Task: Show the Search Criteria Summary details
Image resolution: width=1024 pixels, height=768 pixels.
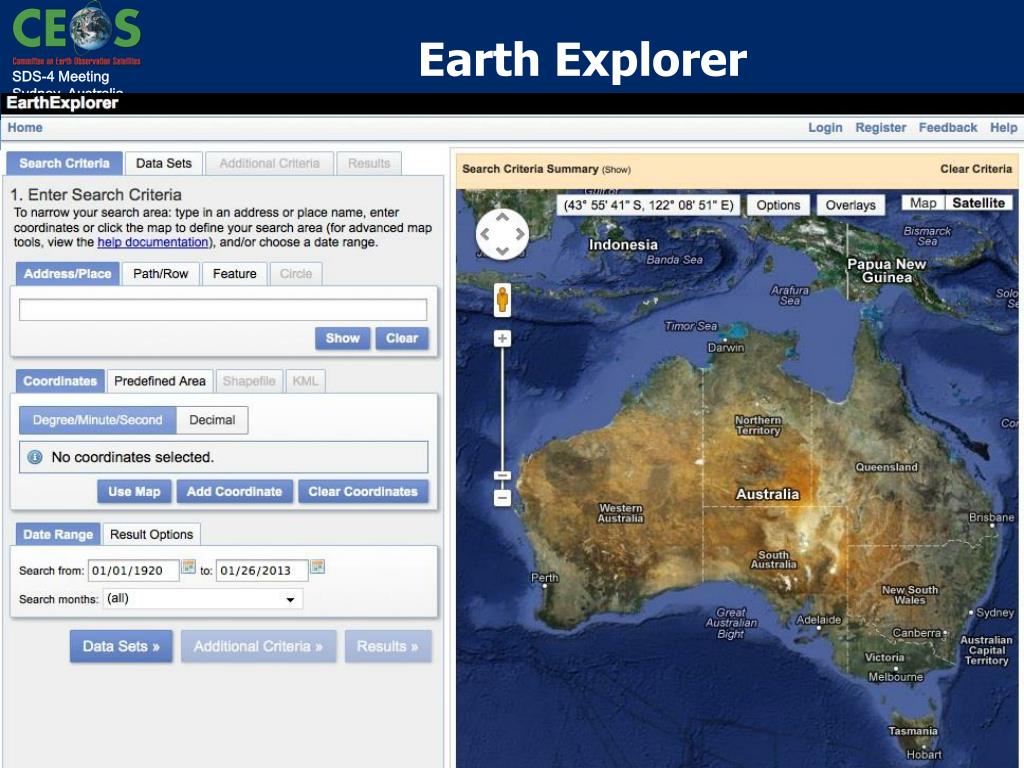Action: (x=616, y=170)
